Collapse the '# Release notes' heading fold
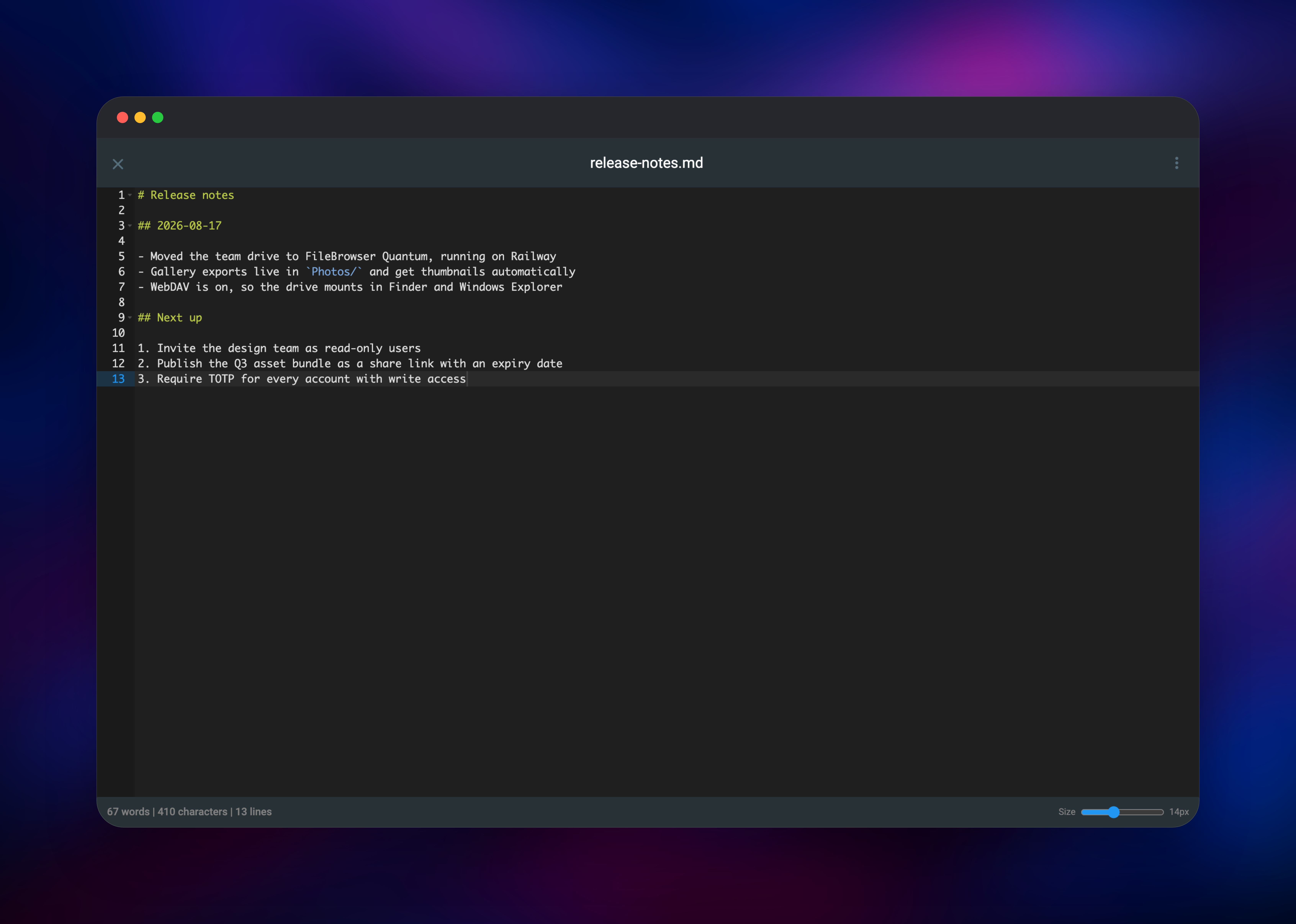This screenshot has width=1296, height=924. [130, 195]
